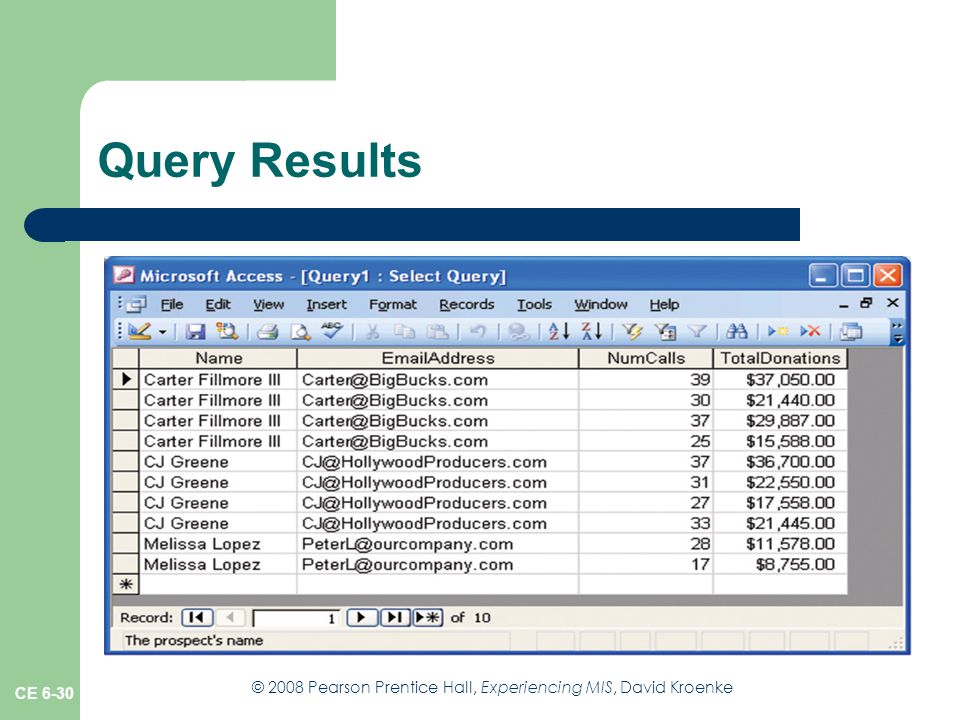The image size is (960, 720).
Task: Open the Edit menu
Action: click(218, 304)
